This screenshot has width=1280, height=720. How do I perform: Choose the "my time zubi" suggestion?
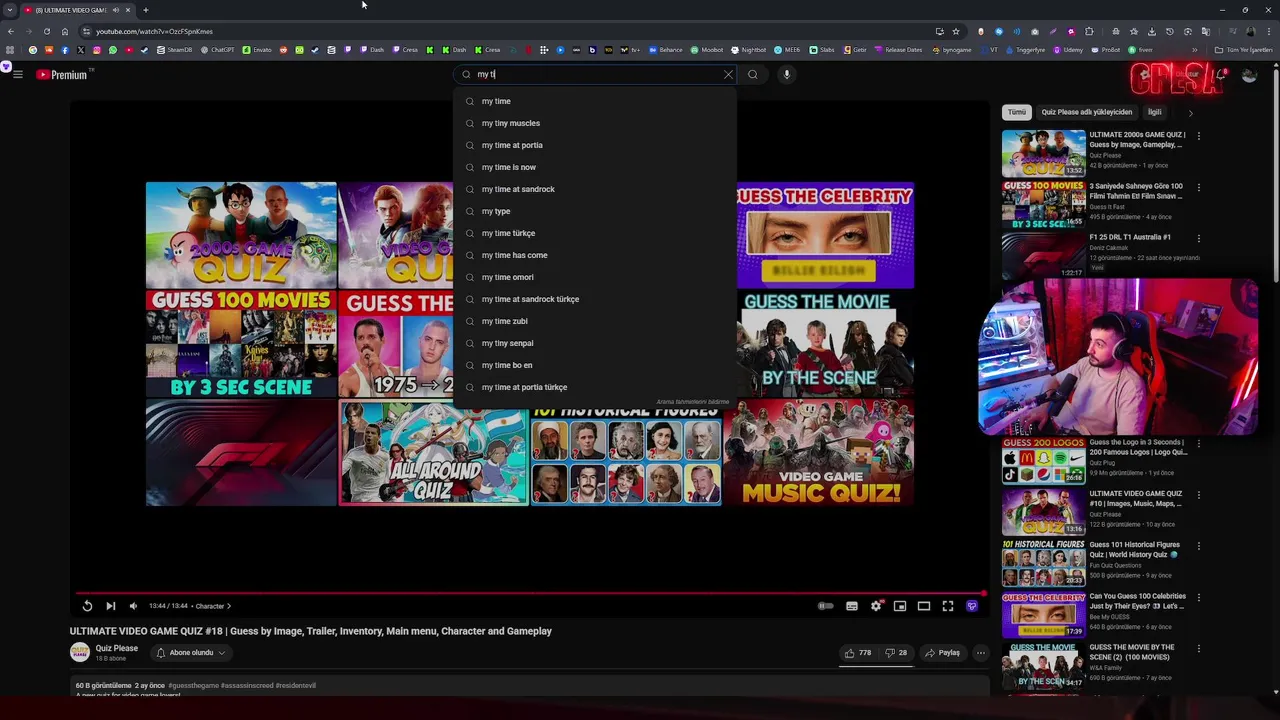(595, 321)
